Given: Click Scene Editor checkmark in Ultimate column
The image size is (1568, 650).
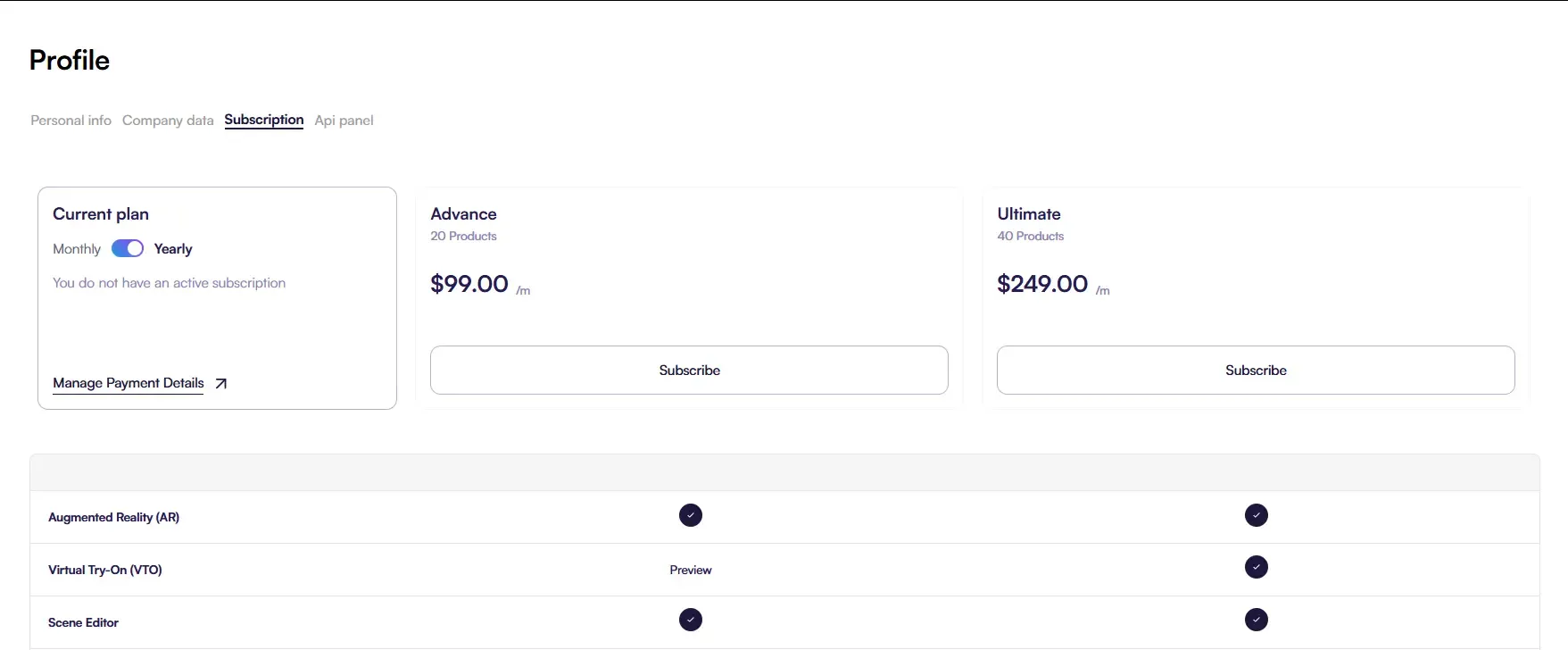Looking at the screenshot, I should pos(1256,620).
